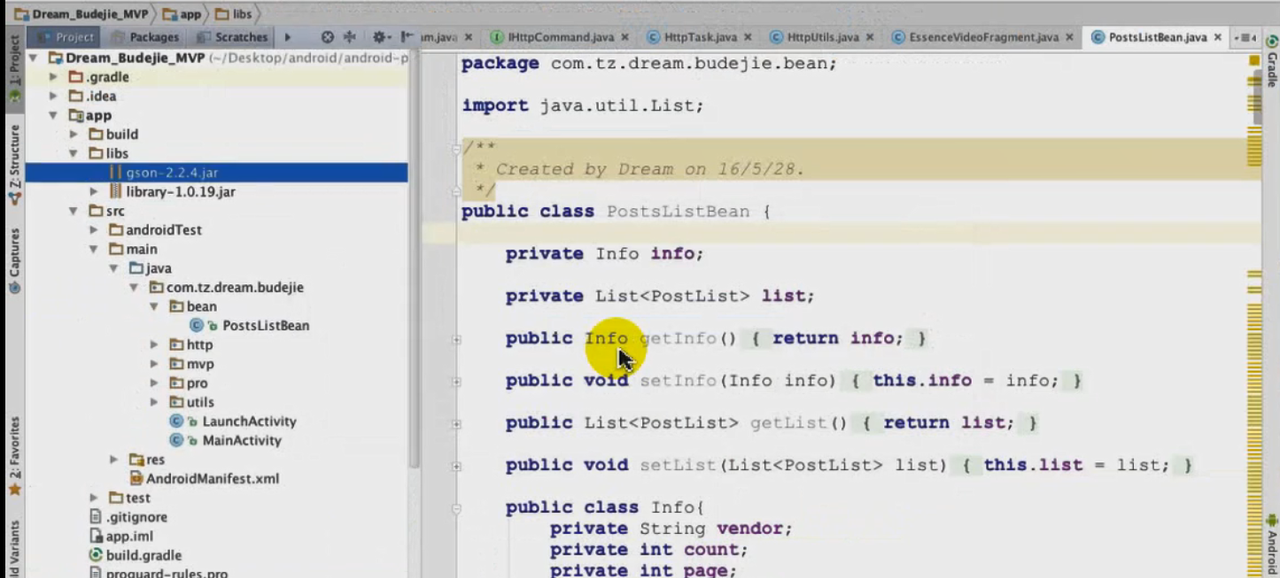
Task: Collapse the bean package
Action: pos(154,306)
